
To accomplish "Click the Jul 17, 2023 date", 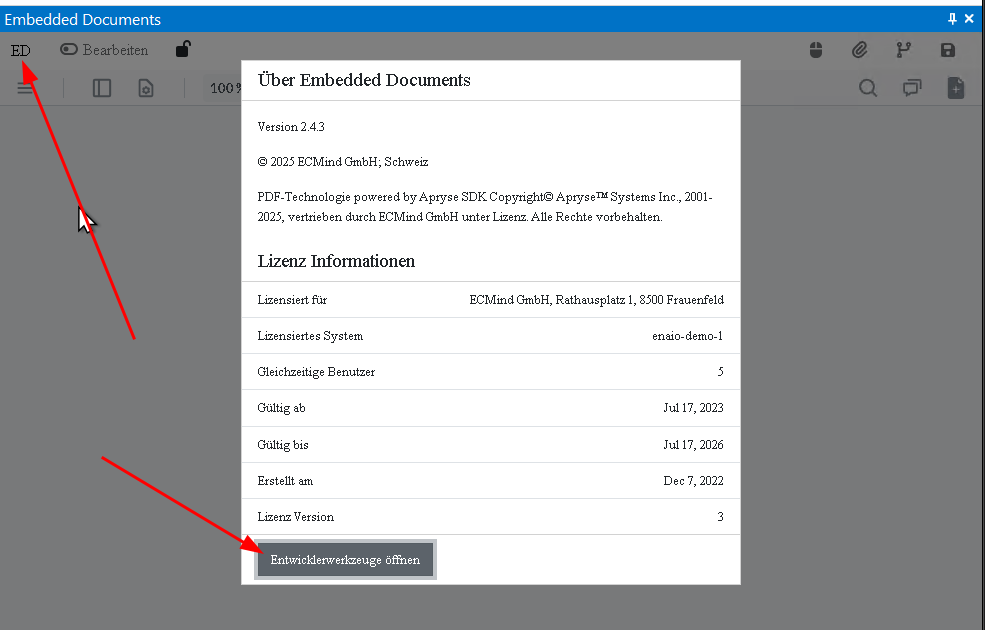I will point(694,408).
